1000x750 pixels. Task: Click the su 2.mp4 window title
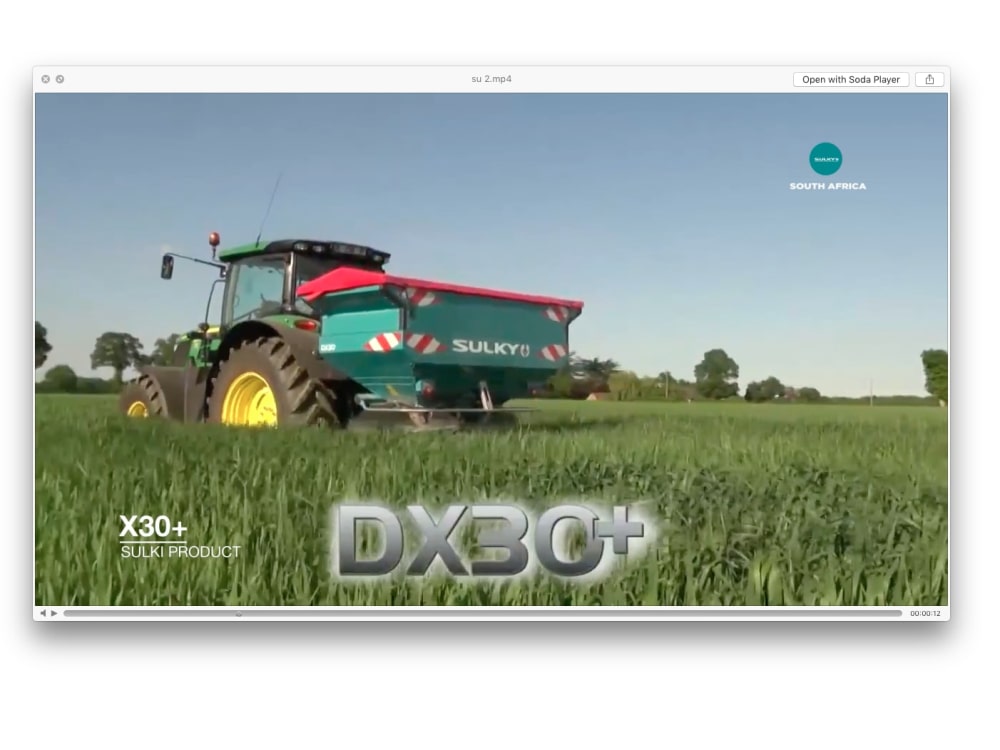[x=491, y=79]
